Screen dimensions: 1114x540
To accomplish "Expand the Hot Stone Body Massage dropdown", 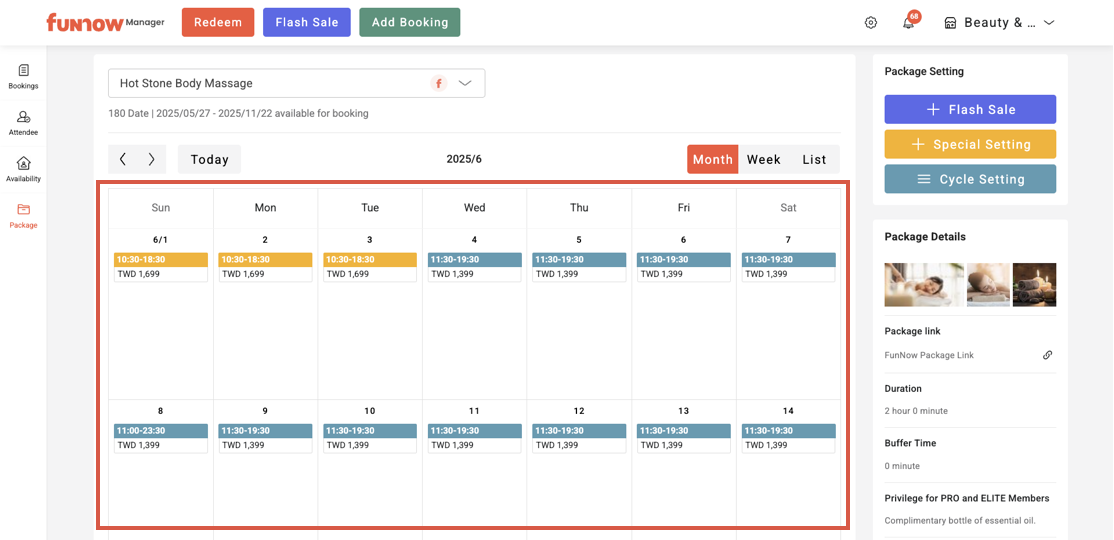I will (465, 83).
